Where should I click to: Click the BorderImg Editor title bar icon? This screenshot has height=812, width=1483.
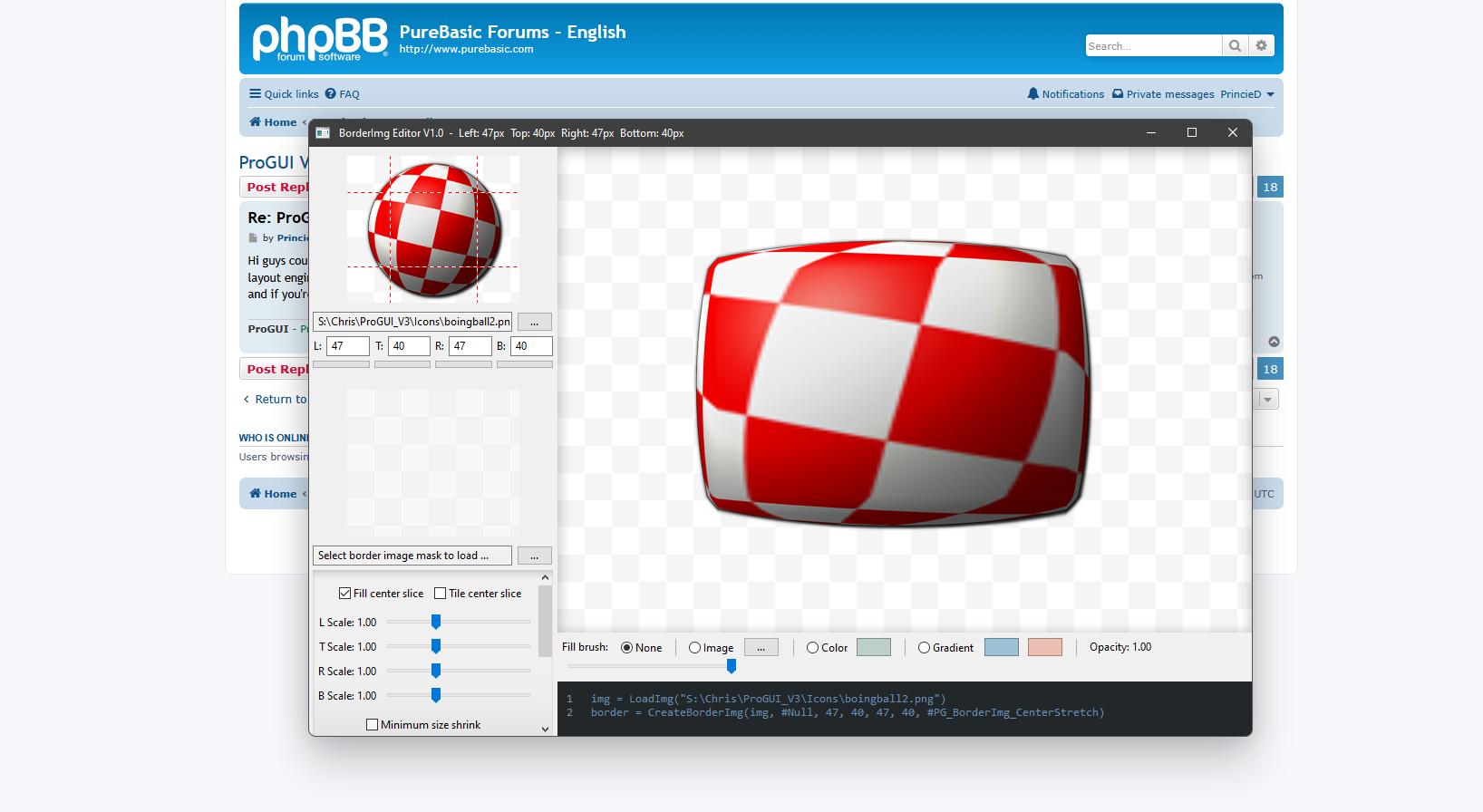point(323,133)
